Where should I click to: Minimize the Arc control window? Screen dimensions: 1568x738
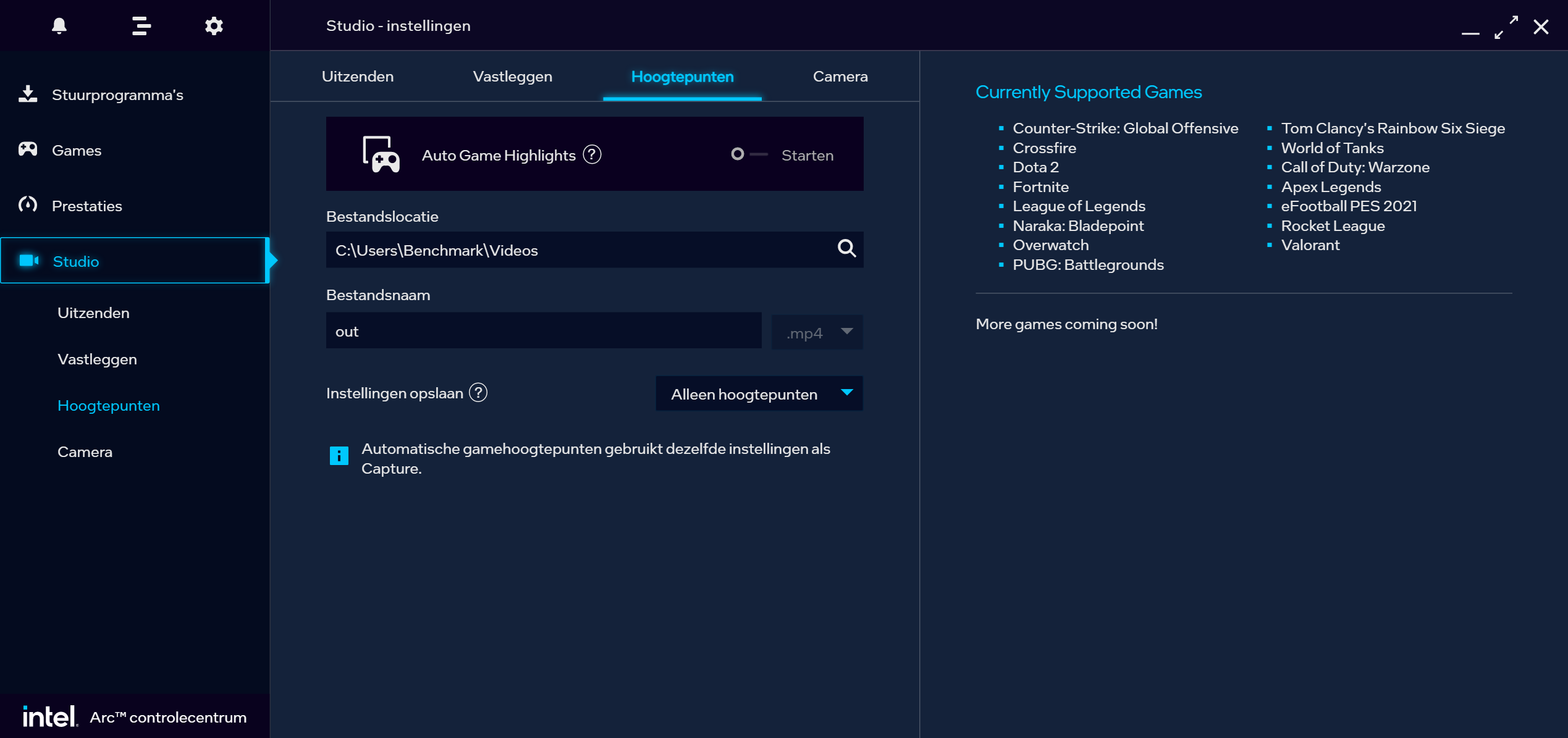click(x=1470, y=32)
